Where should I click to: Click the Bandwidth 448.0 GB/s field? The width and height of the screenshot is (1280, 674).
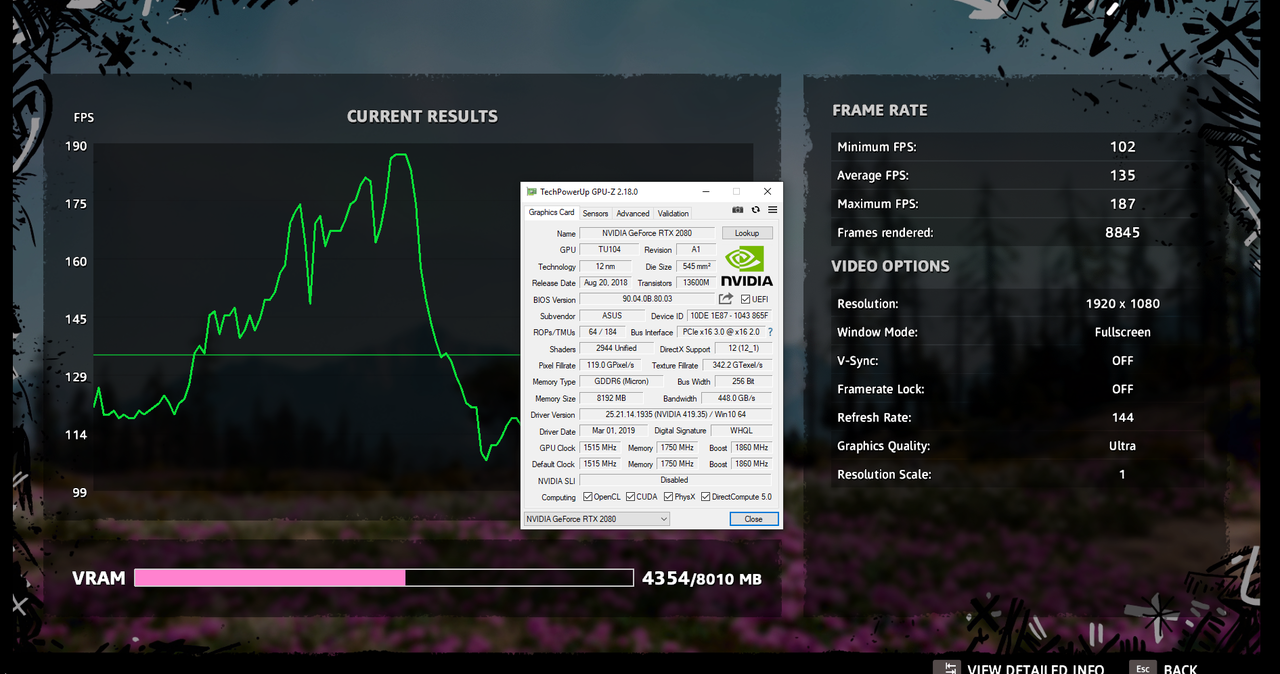(735, 398)
